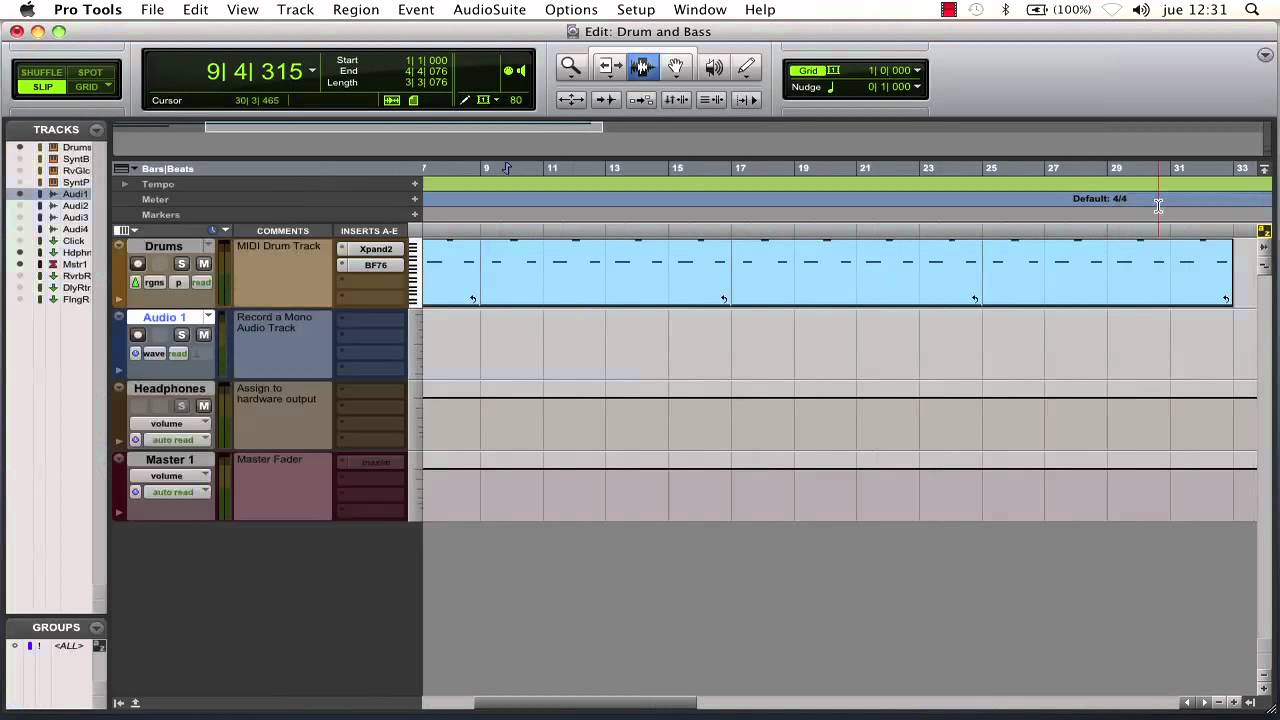The width and height of the screenshot is (1280, 720).
Task: Click the plus icon on the Meter ruler
Action: [414, 199]
